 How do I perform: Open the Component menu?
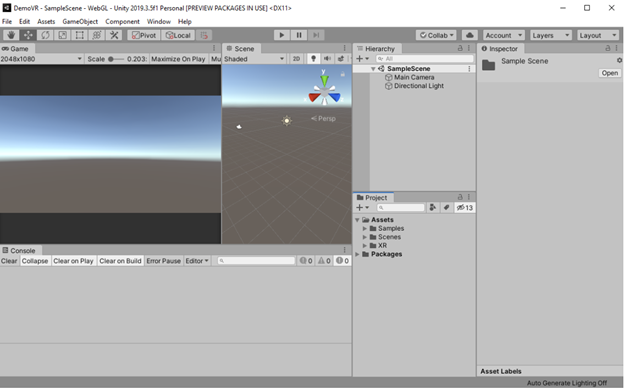(122, 22)
